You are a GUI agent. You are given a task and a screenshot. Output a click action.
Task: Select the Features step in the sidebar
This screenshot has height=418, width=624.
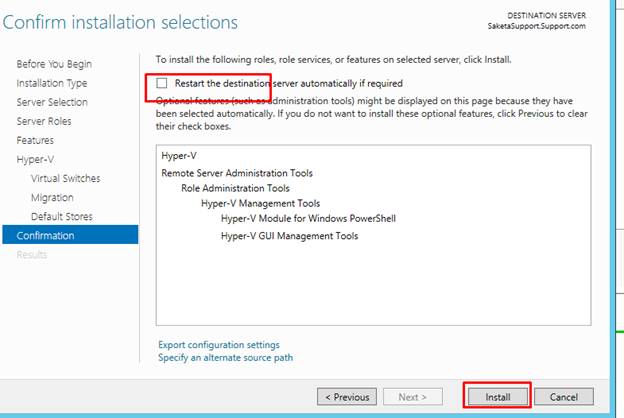[35, 140]
